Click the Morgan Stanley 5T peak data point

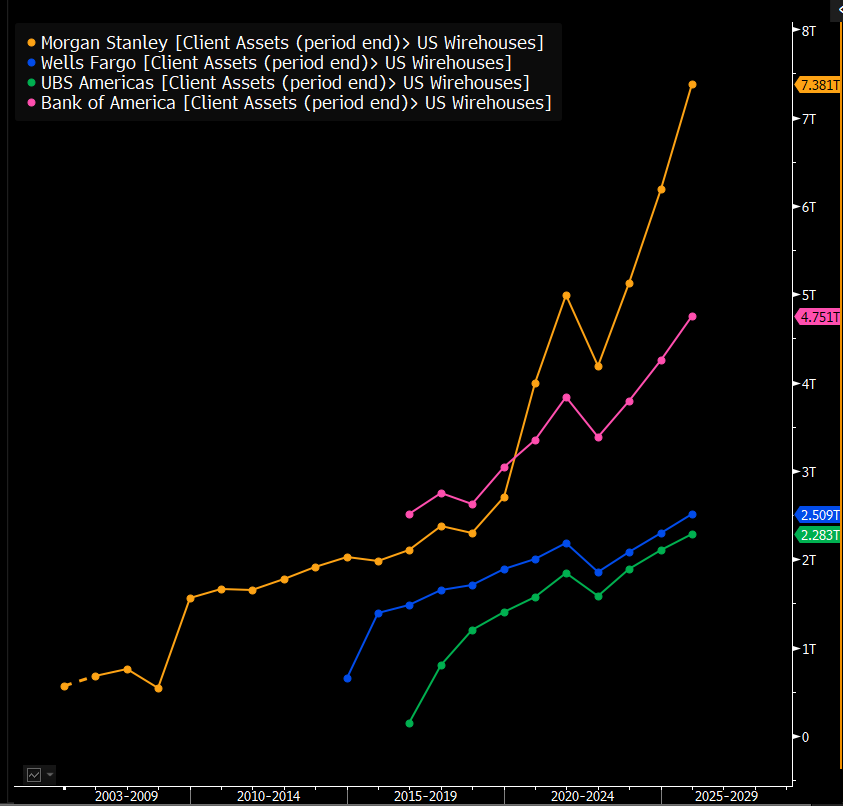pyautogui.click(x=566, y=296)
